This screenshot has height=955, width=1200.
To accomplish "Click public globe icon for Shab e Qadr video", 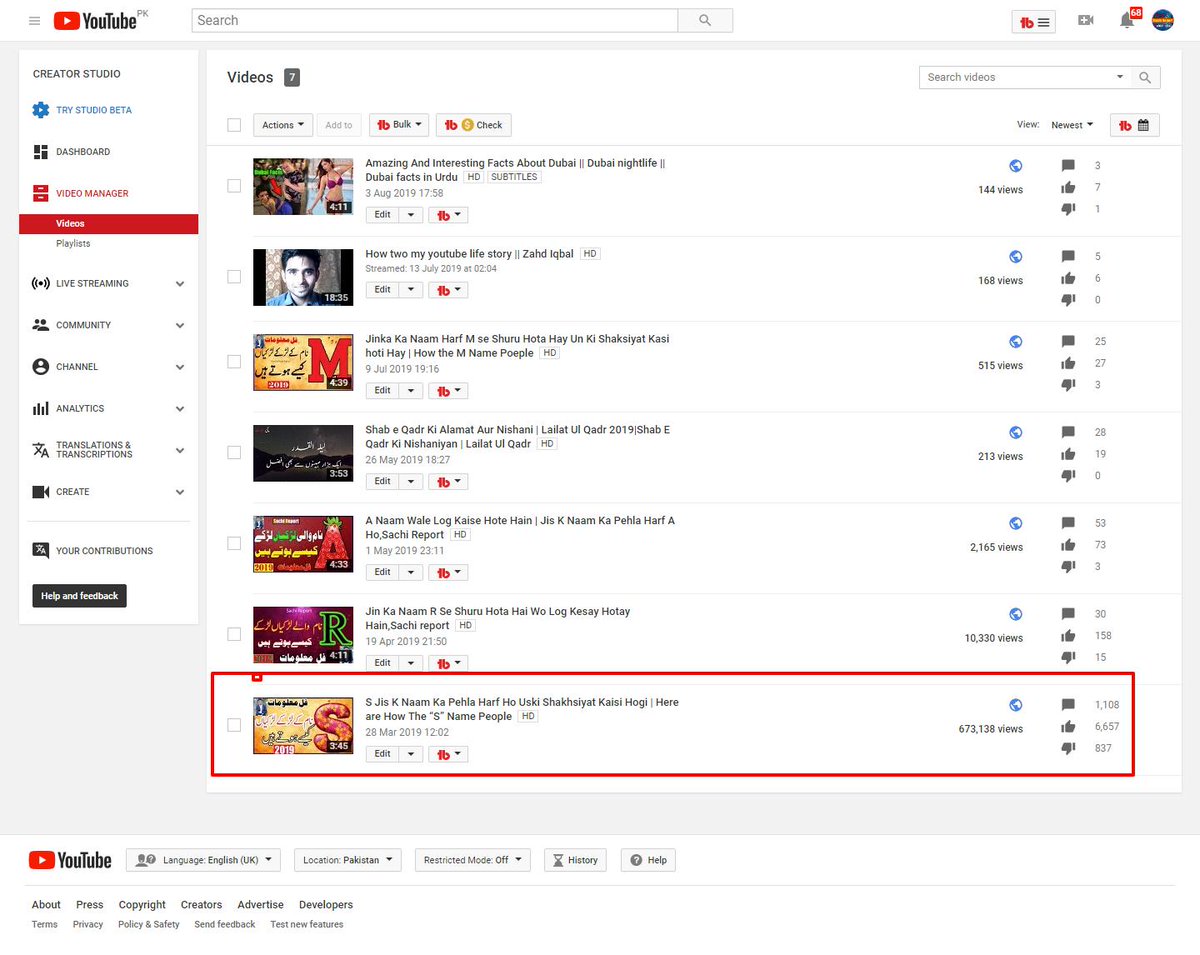I will coord(1016,432).
